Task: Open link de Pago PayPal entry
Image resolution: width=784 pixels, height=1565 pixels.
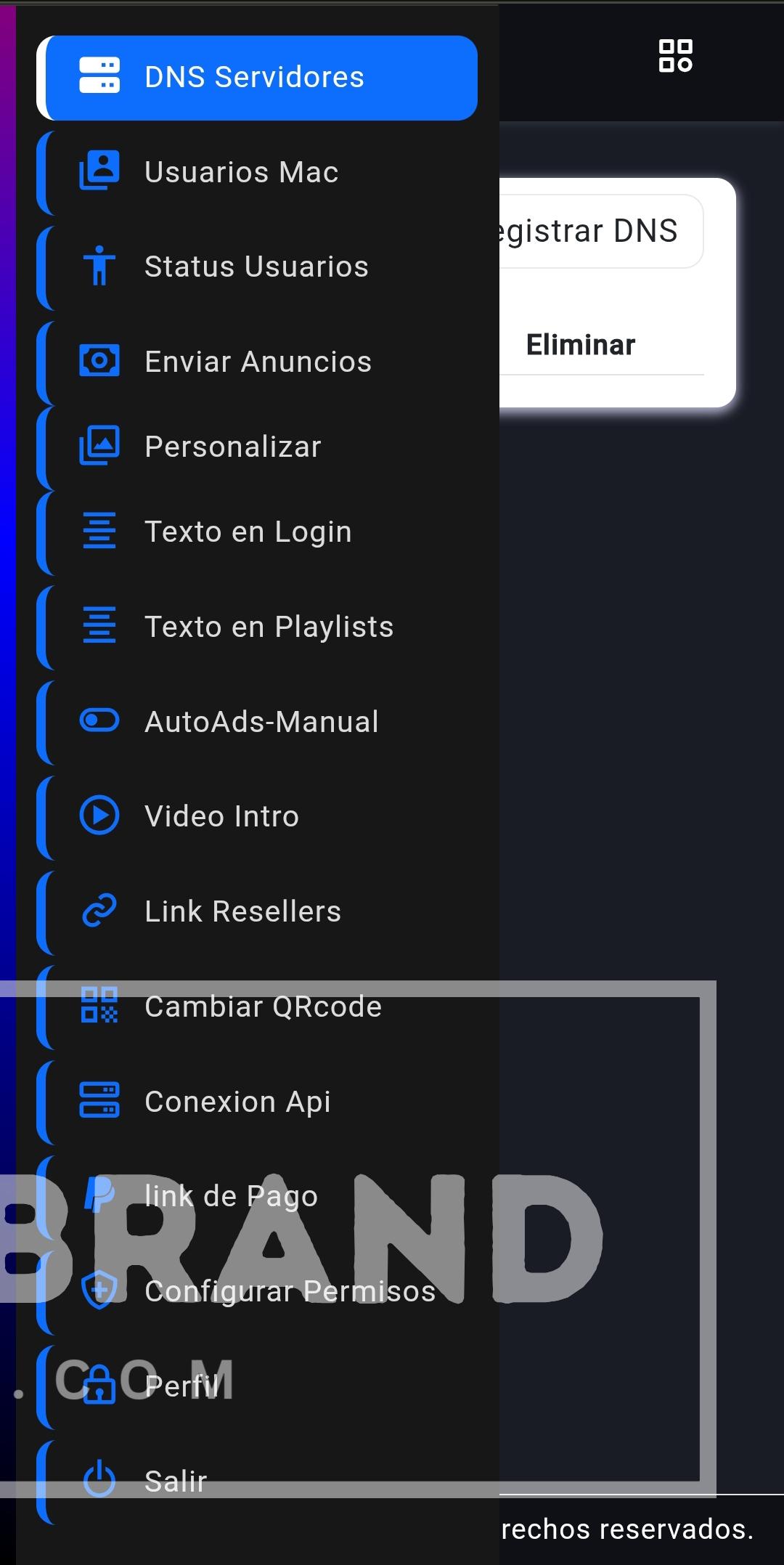Action: [257, 1196]
